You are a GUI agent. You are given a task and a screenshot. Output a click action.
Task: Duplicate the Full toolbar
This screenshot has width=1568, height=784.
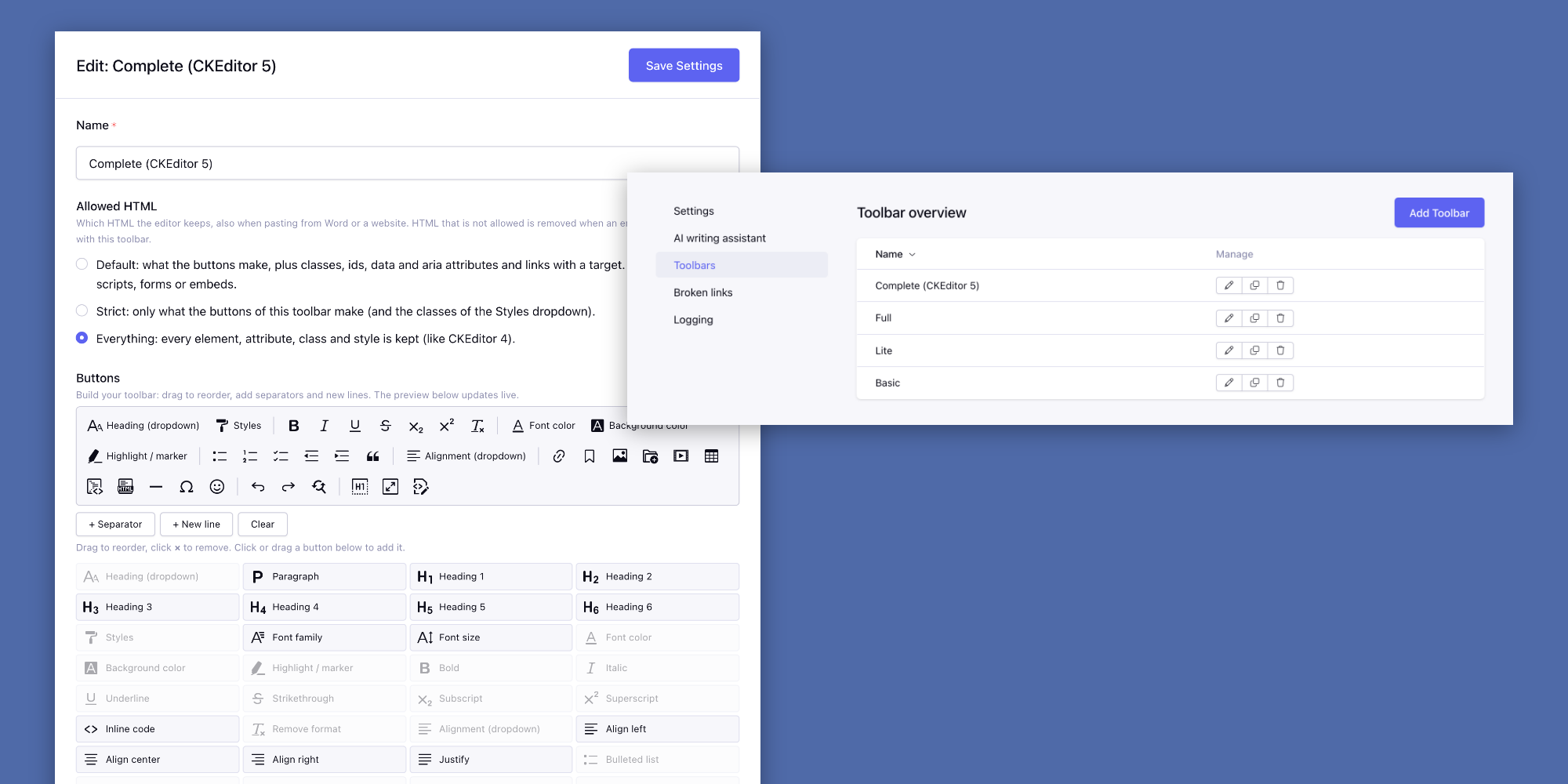click(1255, 318)
